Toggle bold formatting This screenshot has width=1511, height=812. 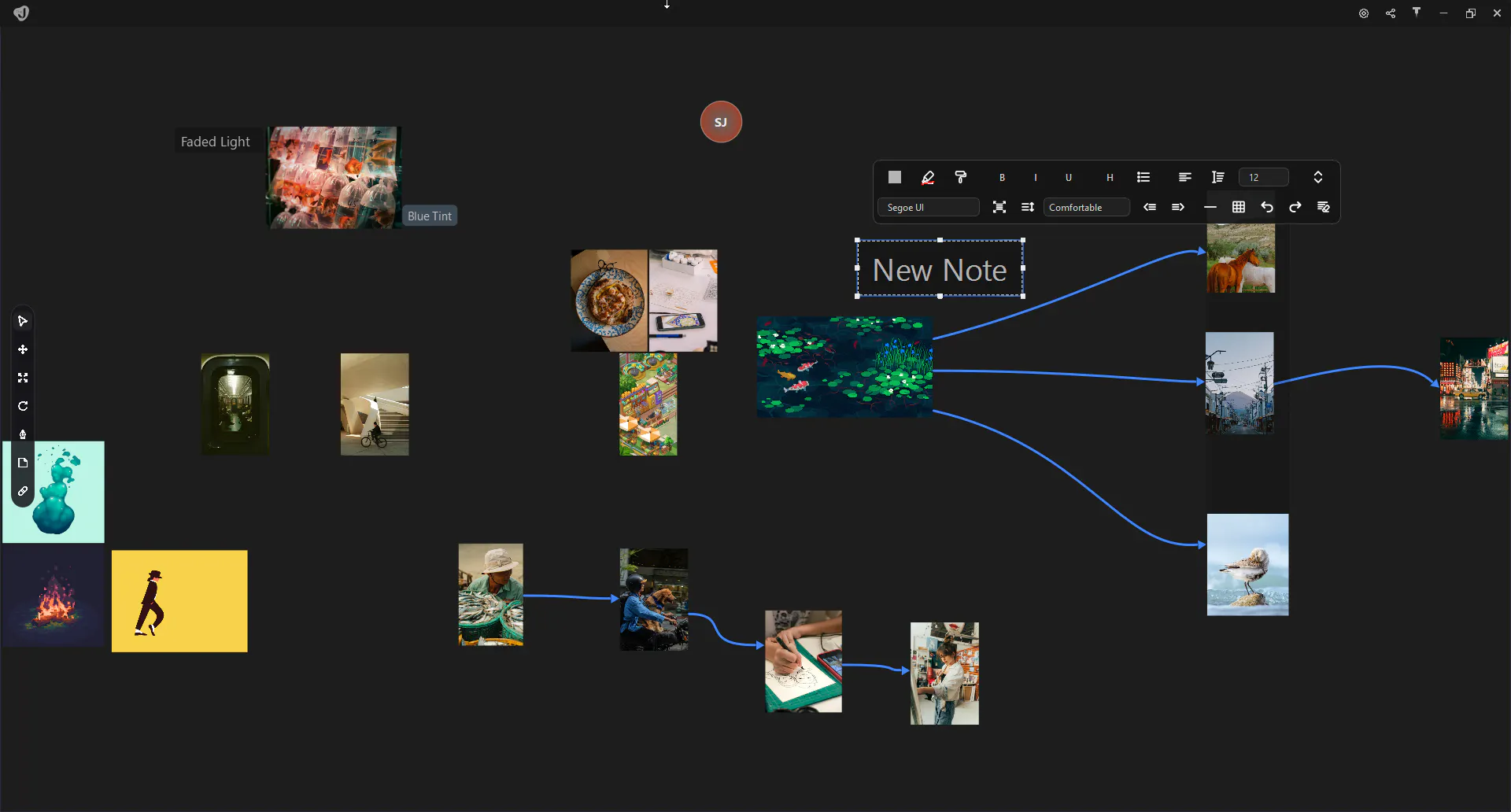click(x=1002, y=178)
